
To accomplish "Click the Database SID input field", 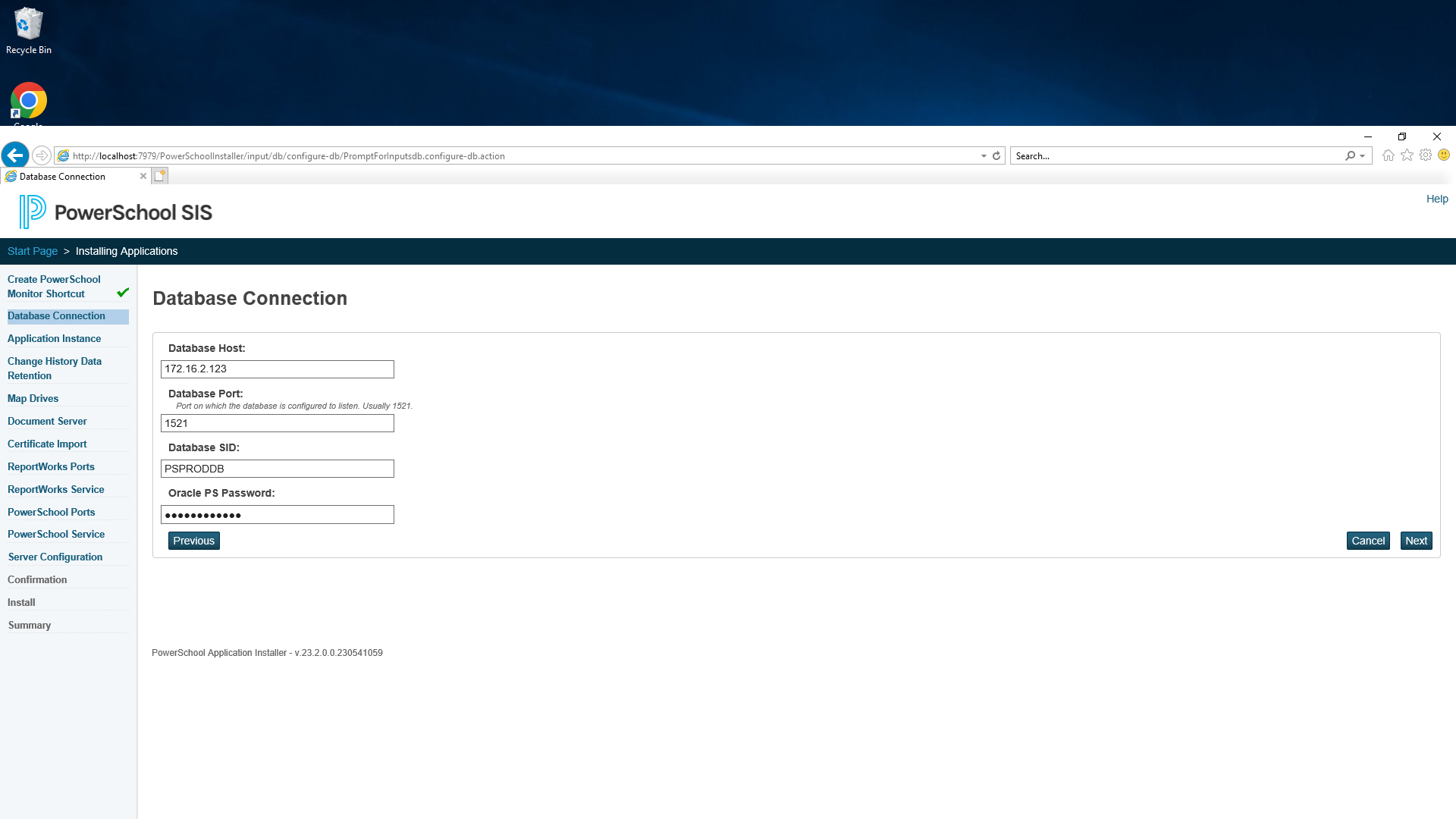I will (278, 469).
